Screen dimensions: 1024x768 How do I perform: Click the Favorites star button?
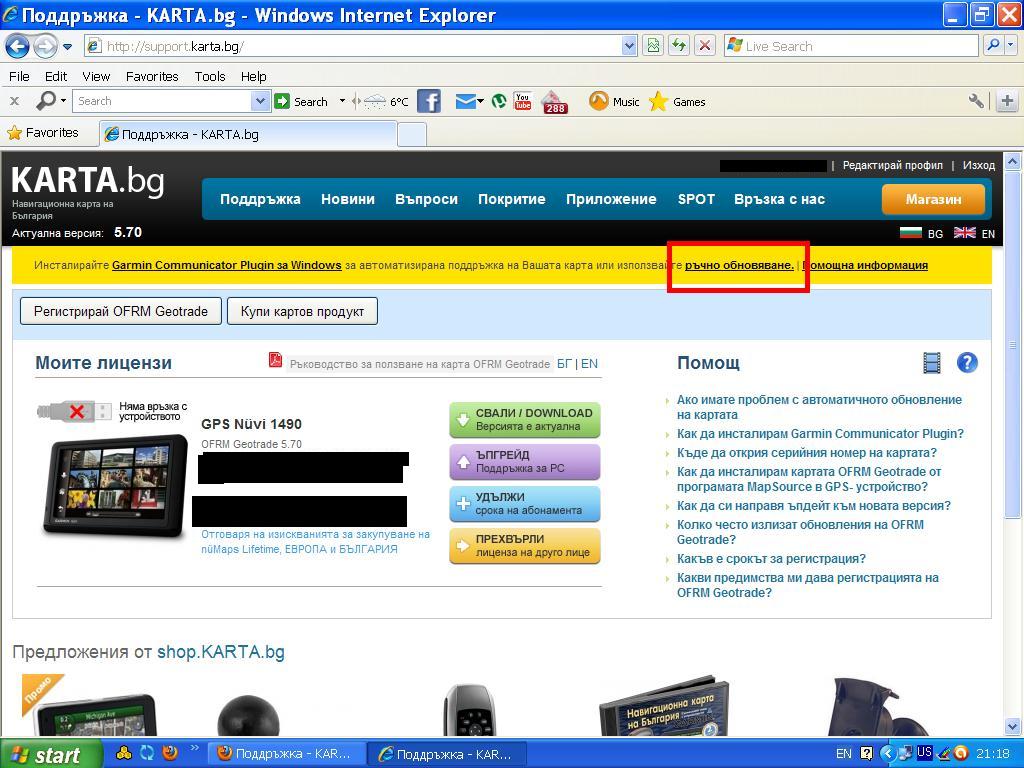click(x=43, y=133)
